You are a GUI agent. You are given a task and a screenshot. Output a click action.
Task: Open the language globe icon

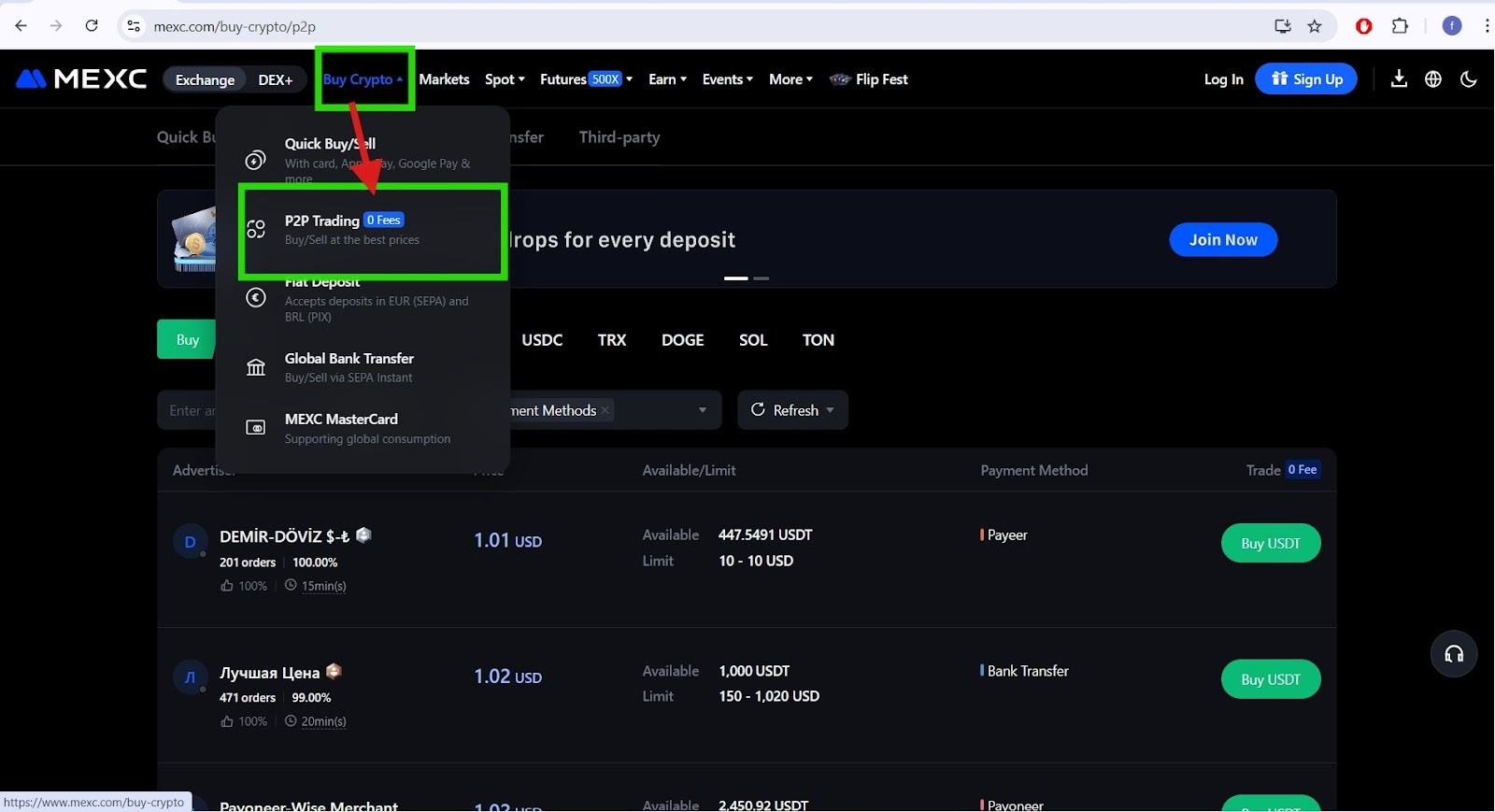pos(1433,79)
